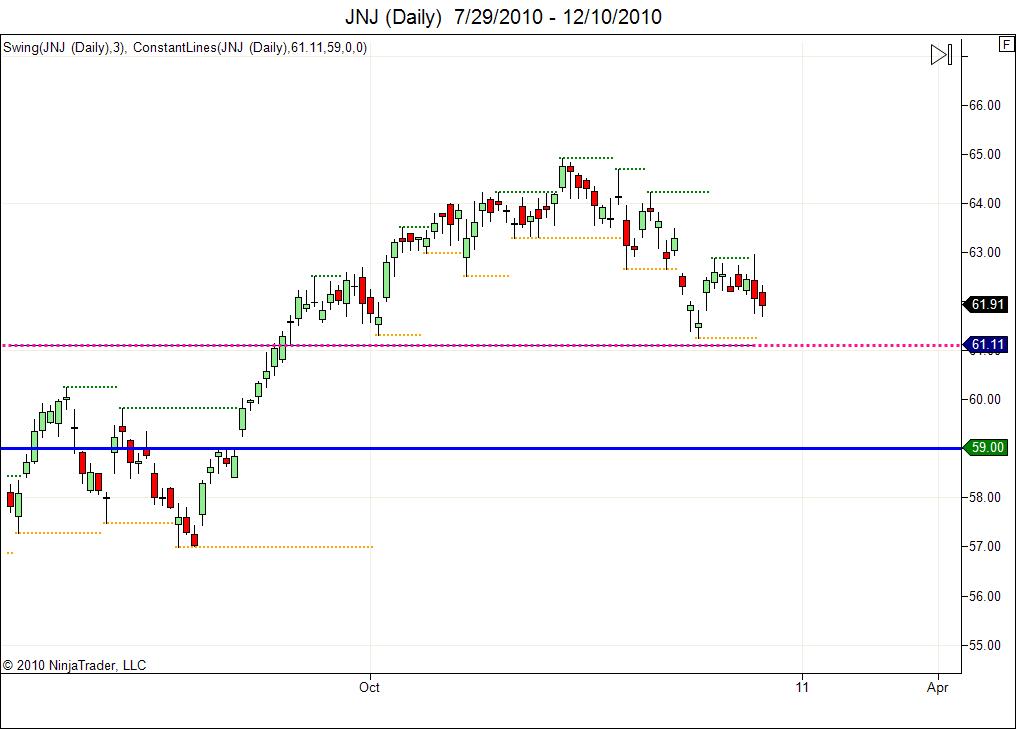Click the scroll-to-last-bar arrow icon
1016x729 pixels.
coord(941,54)
